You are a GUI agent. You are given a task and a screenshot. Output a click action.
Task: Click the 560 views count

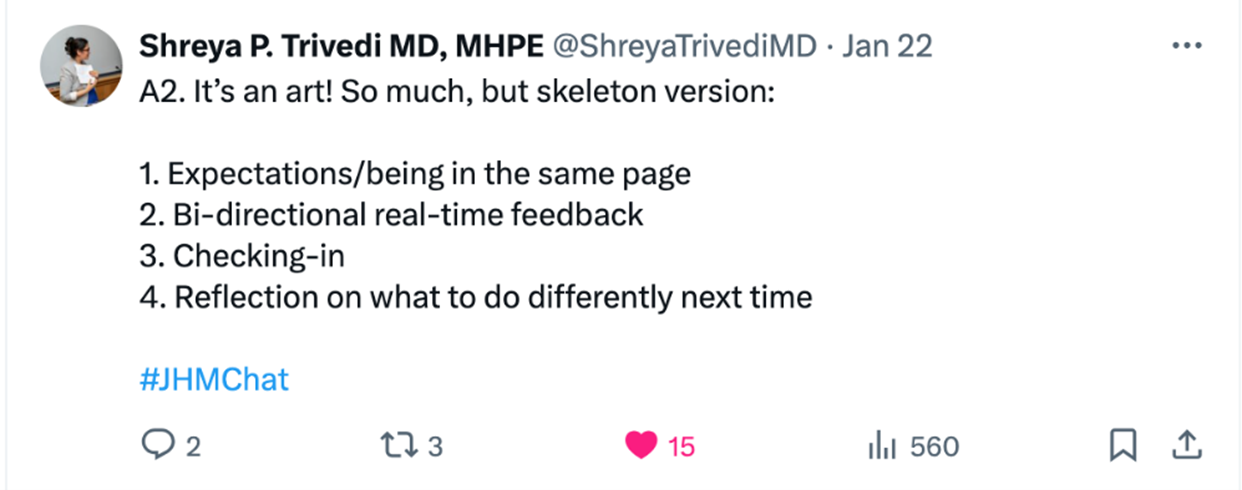tap(935, 446)
